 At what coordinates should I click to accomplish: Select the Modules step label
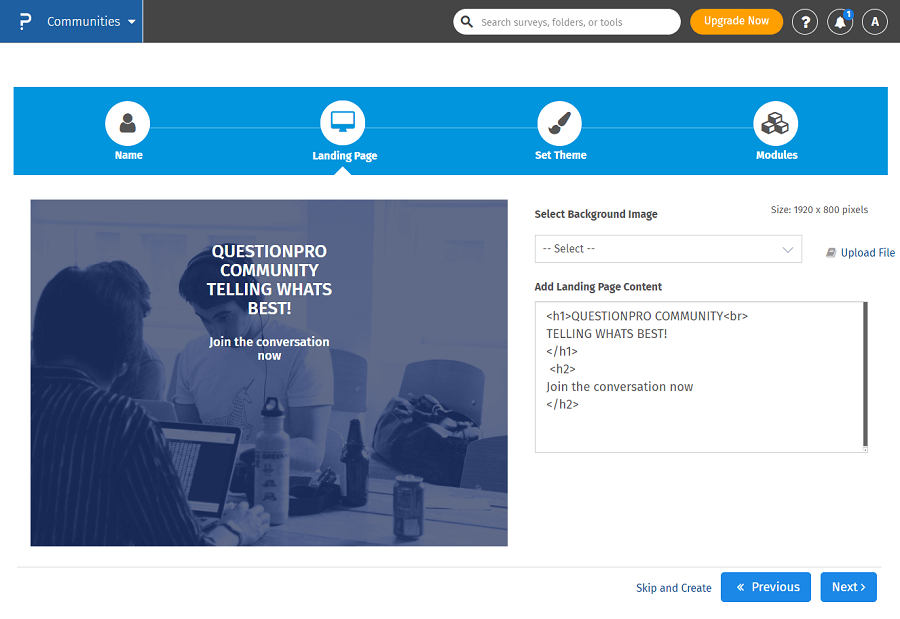click(x=776, y=156)
